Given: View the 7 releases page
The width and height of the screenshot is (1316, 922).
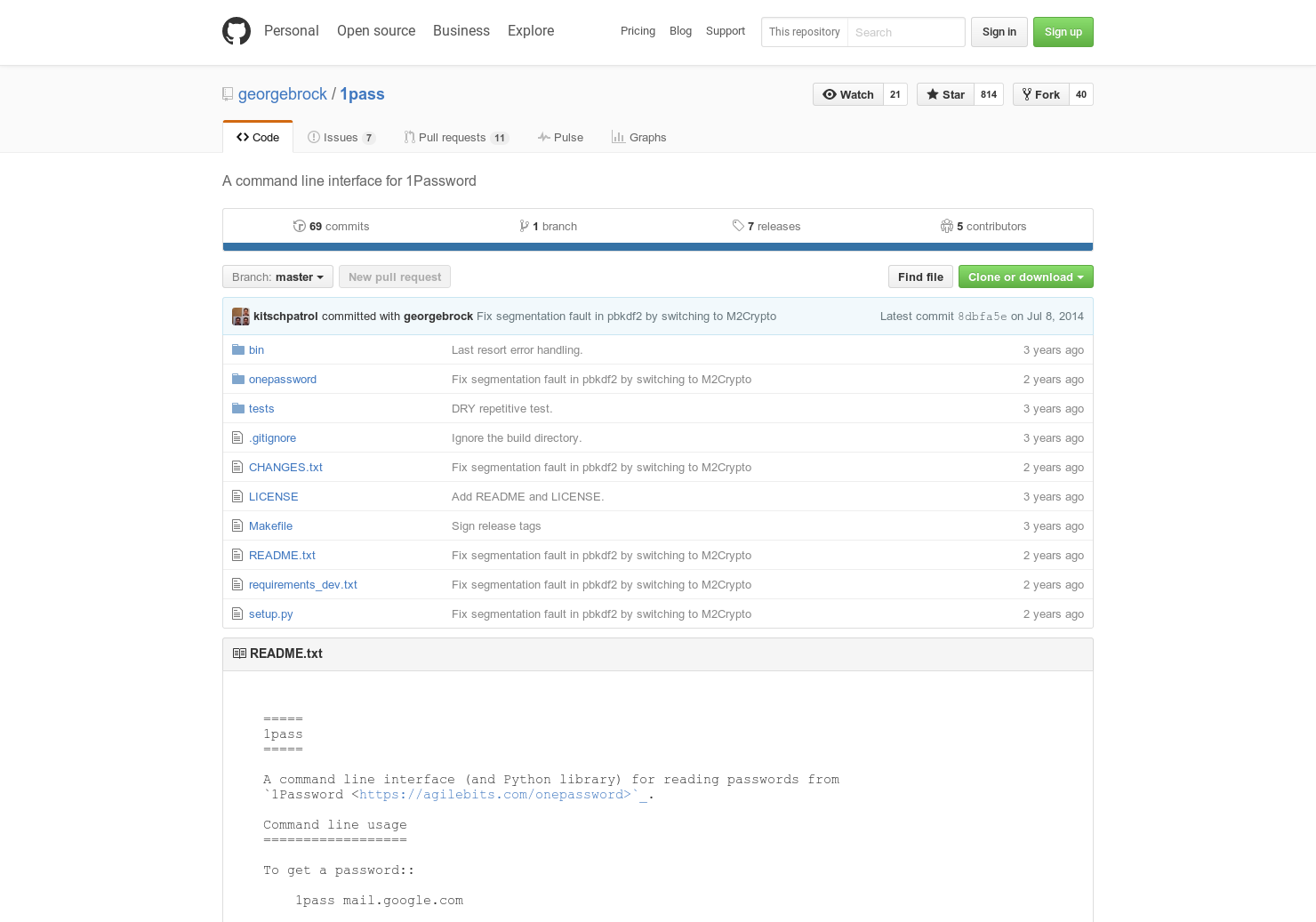Looking at the screenshot, I should click(766, 226).
